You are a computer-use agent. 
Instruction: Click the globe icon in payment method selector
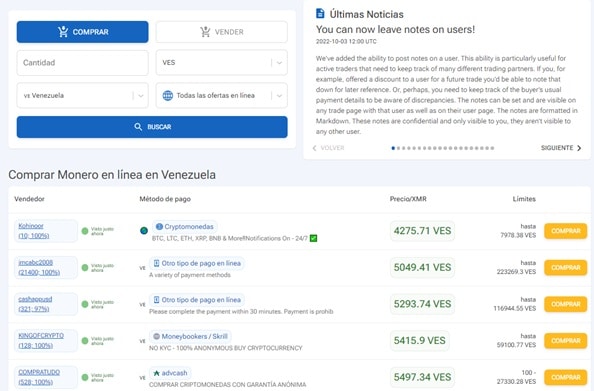pos(167,95)
